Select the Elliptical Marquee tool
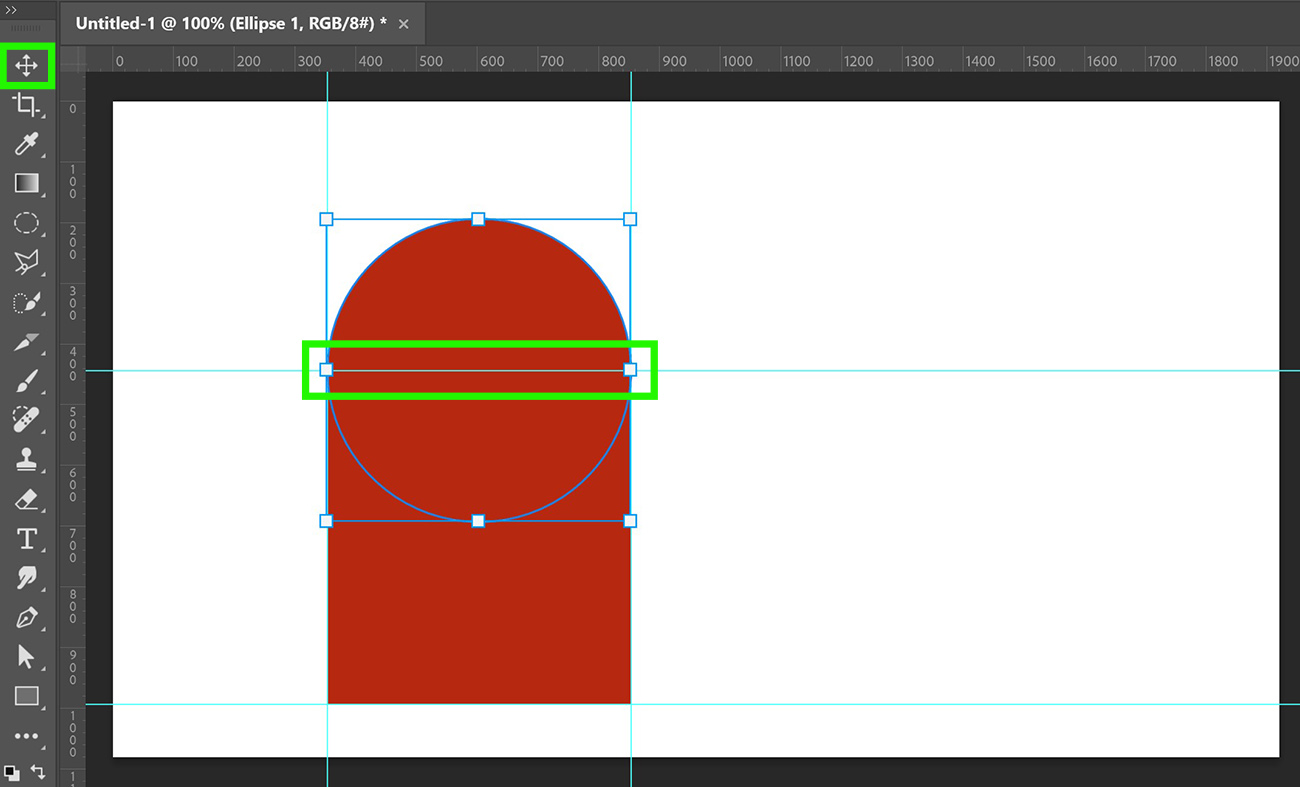 tap(27, 223)
